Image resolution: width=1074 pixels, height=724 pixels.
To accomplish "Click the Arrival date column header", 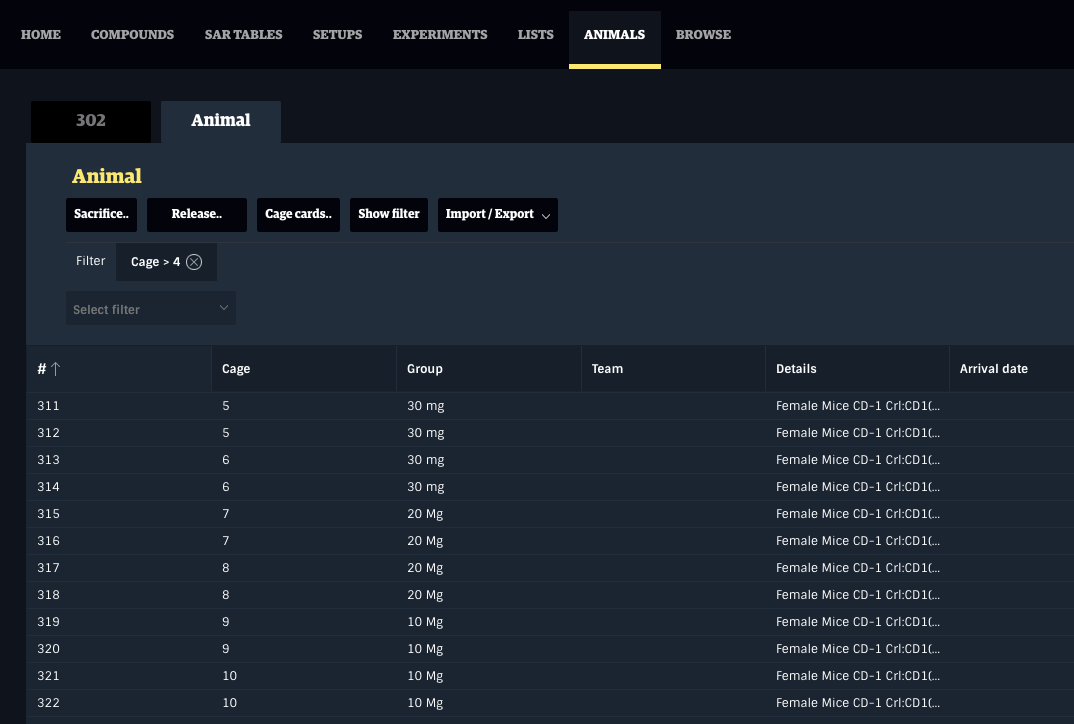I will [x=993, y=369].
